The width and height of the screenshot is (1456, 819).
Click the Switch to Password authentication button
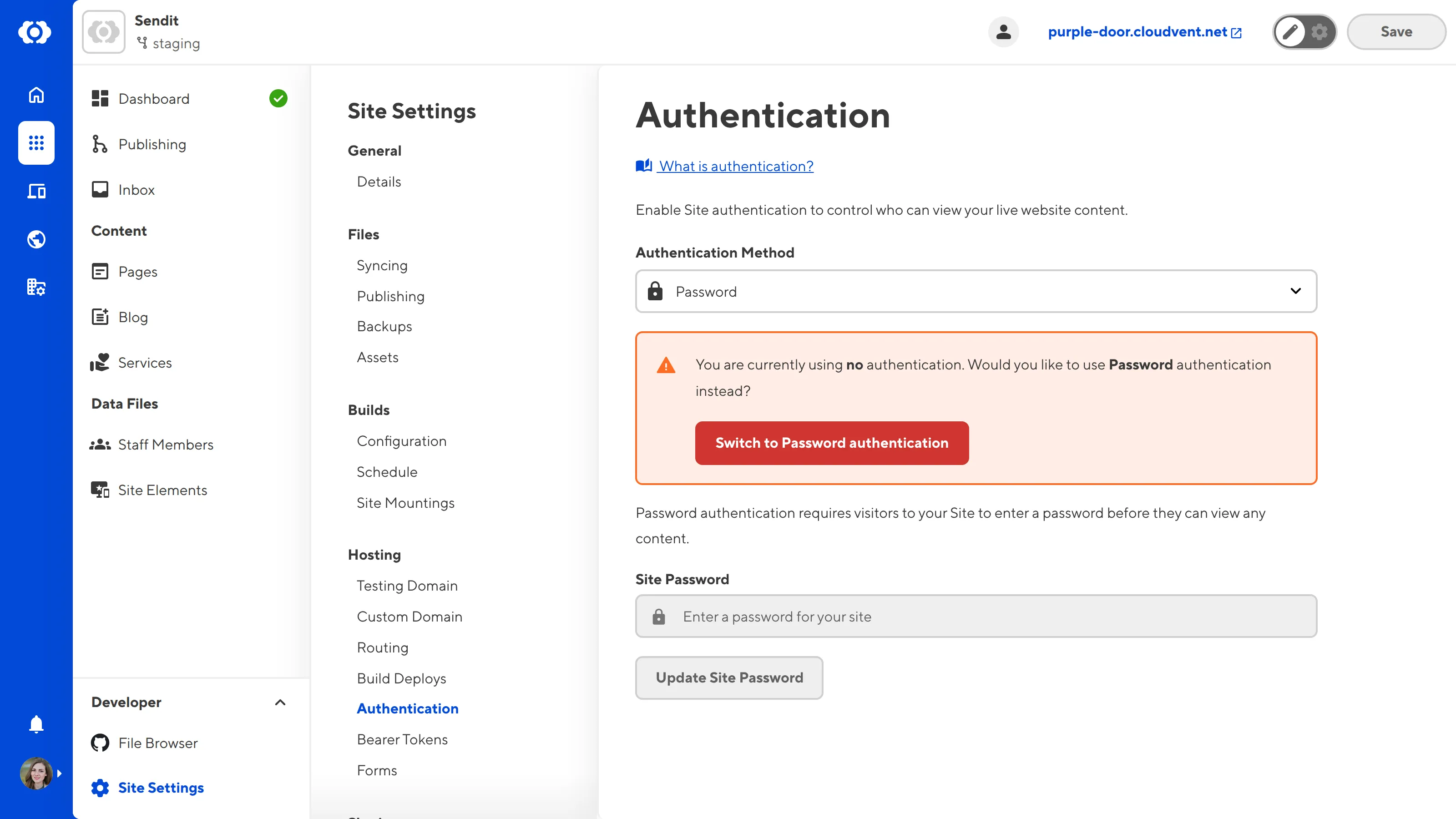(831, 443)
